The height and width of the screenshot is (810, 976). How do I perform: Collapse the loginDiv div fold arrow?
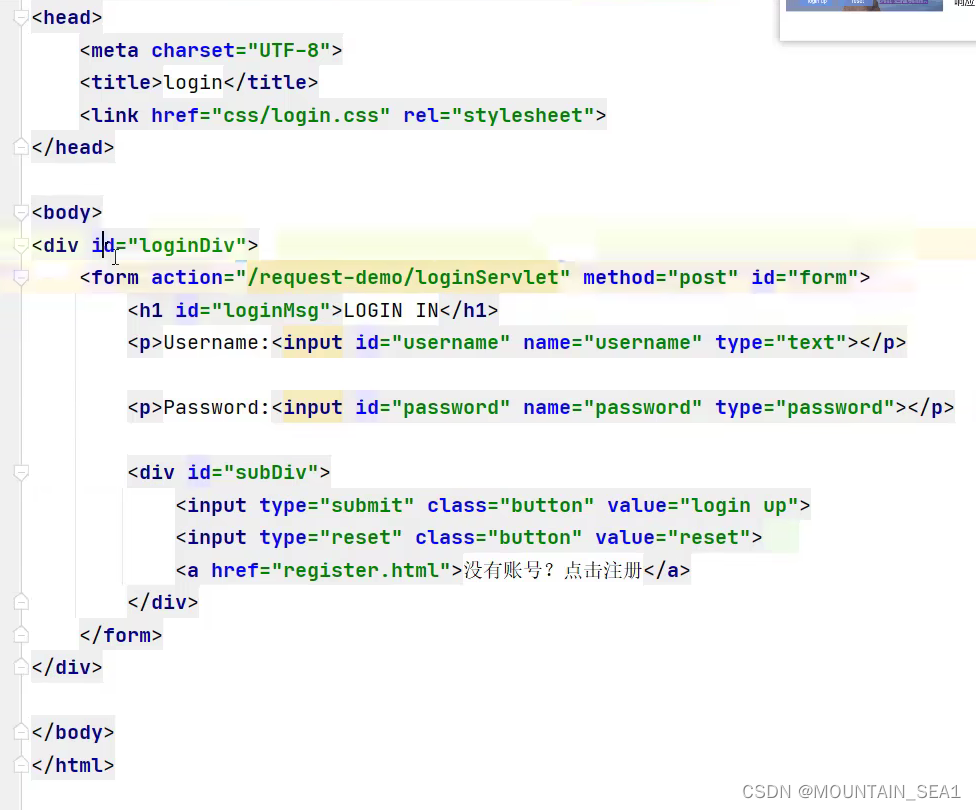click(20, 245)
